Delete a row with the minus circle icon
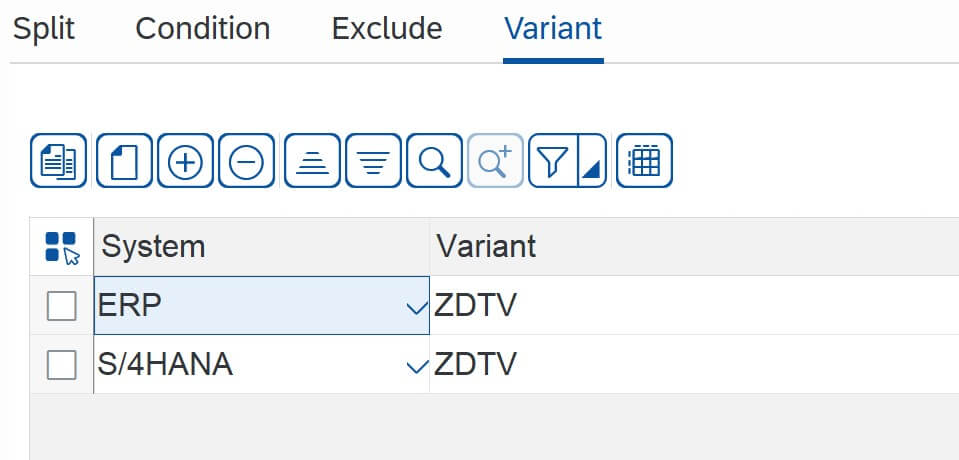 246,160
